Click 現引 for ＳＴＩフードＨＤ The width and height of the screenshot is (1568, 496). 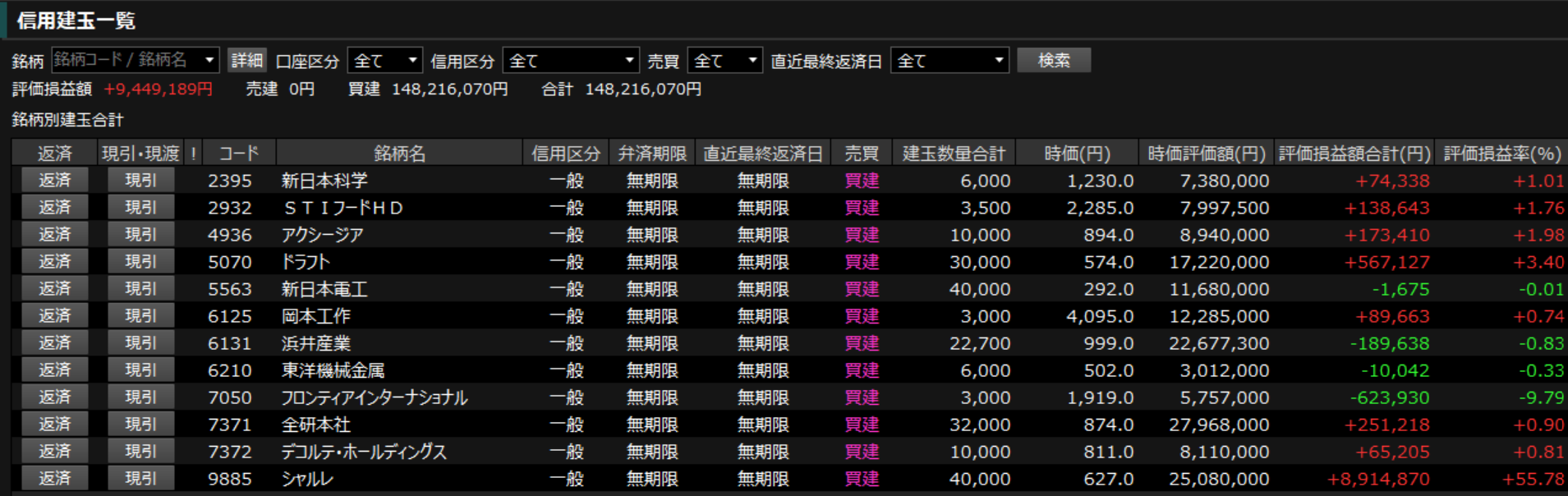[x=140, y=207]
